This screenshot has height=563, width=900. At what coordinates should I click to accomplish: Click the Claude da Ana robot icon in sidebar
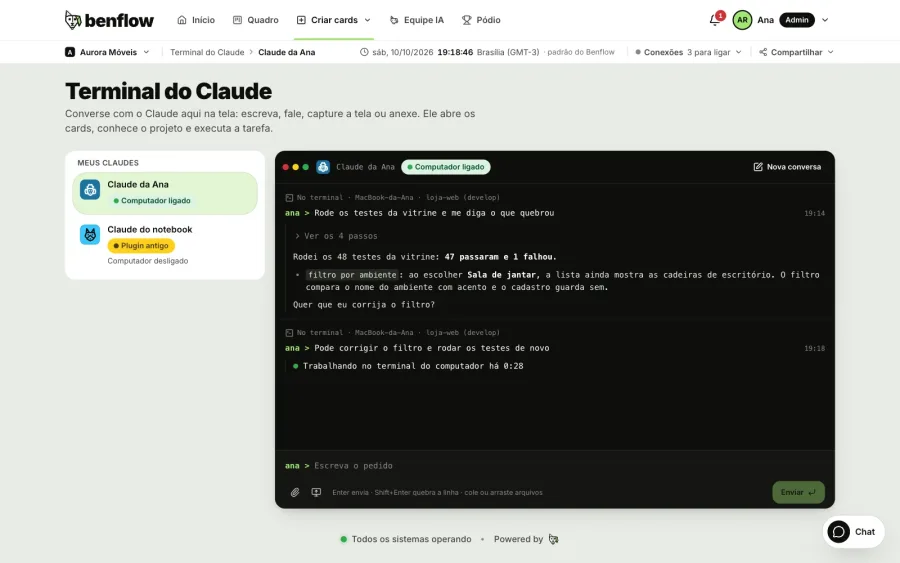(x=90, y=189)
